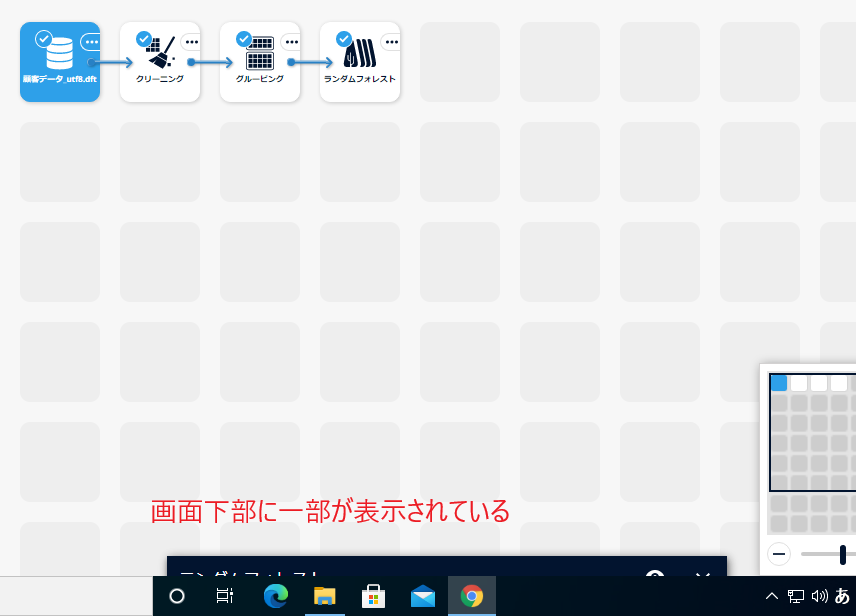The image size is (856, 616).
Task: Click the クリーニング node label
Action: [x=160, y=79]
